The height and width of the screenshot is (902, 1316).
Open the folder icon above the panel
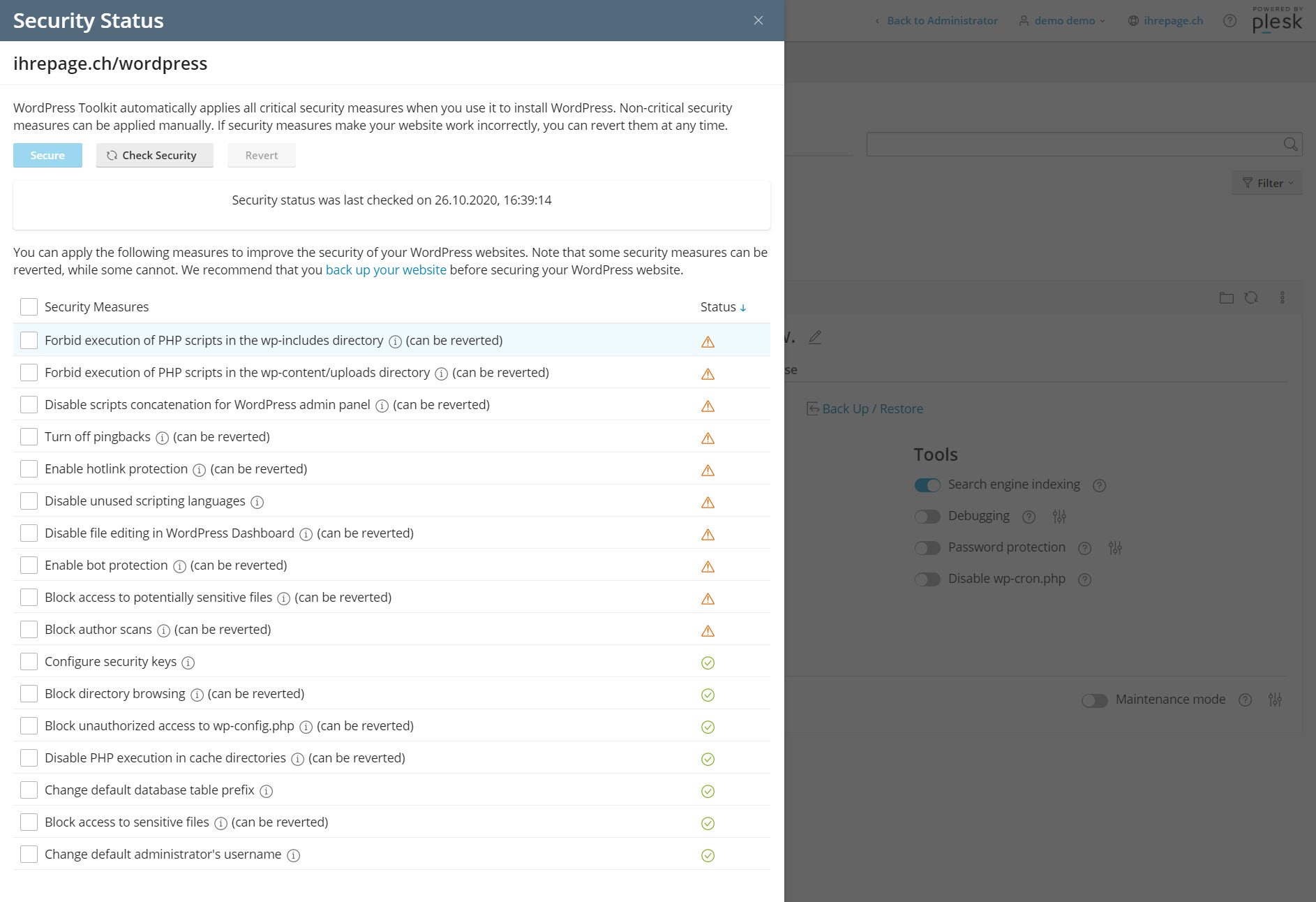[1226, 297]
